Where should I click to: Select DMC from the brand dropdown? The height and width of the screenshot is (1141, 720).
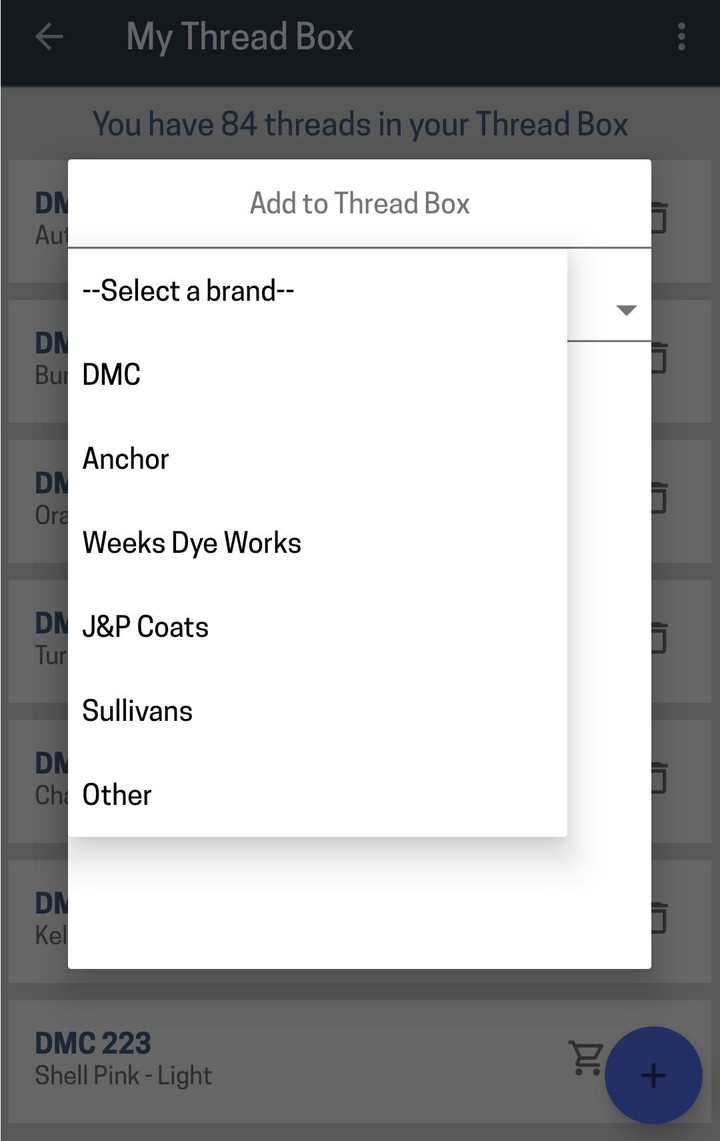[110, 374]
